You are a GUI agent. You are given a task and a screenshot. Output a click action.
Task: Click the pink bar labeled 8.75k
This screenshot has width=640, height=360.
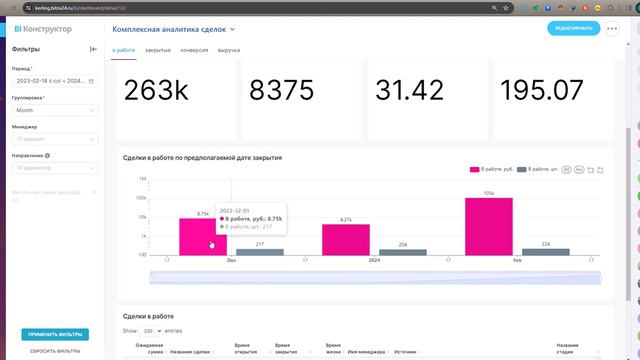pyautogui.click(x=203, y=237)
